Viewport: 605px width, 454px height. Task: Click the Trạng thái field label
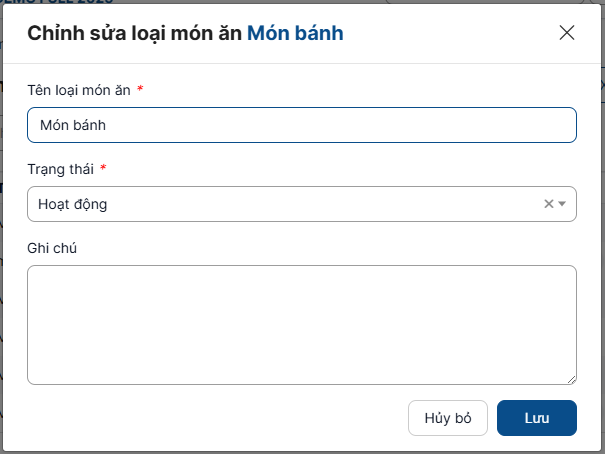(x=61, y=168)
